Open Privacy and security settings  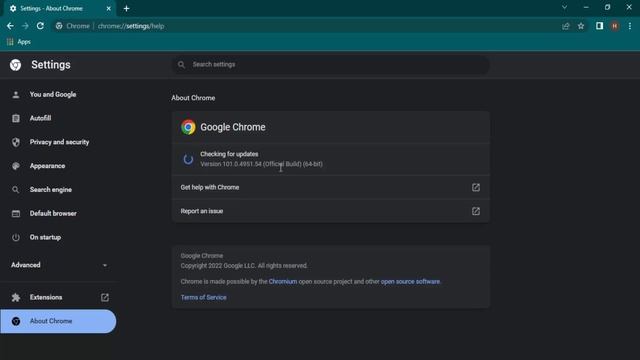58,142
